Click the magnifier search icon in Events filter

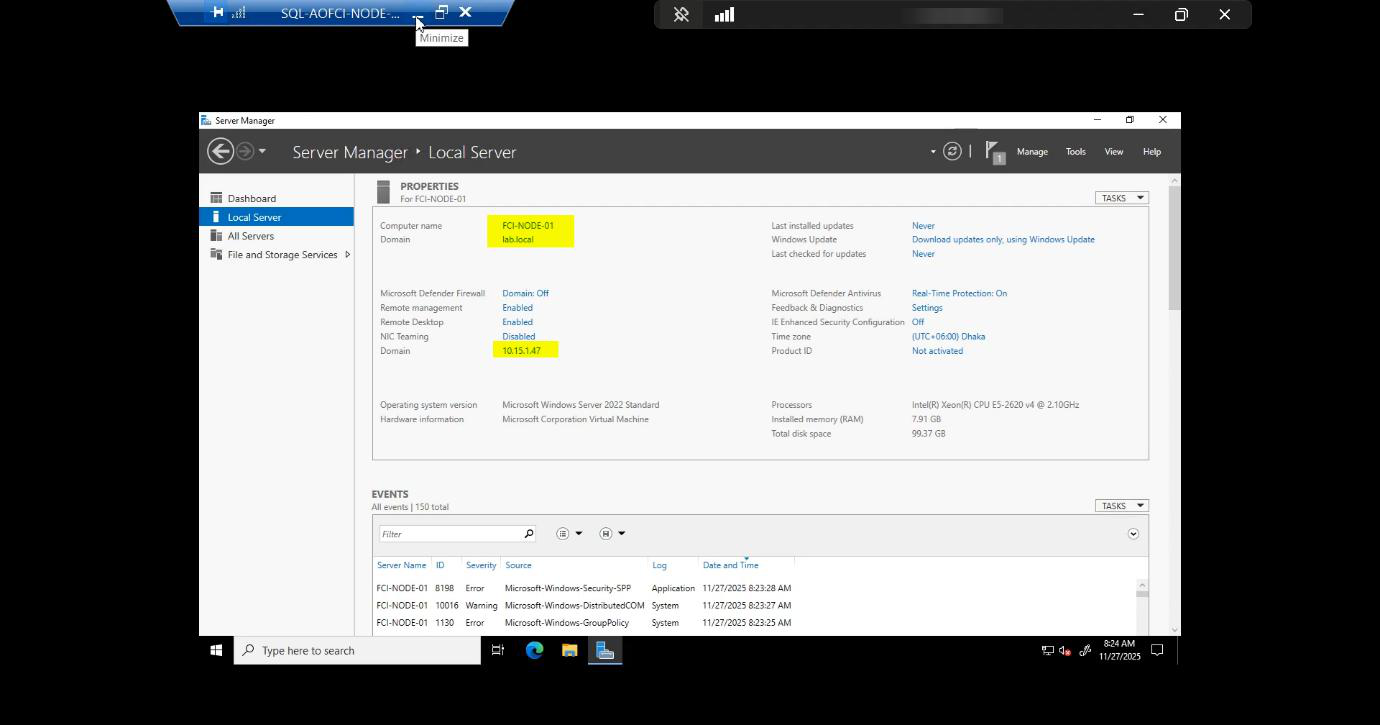[529, 534]
